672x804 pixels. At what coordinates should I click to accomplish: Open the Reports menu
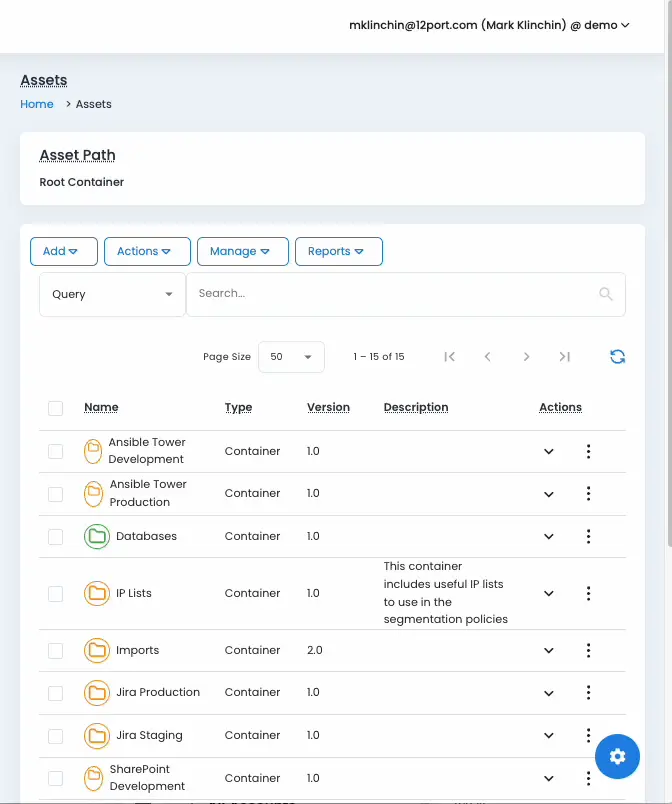pos(338,252)
